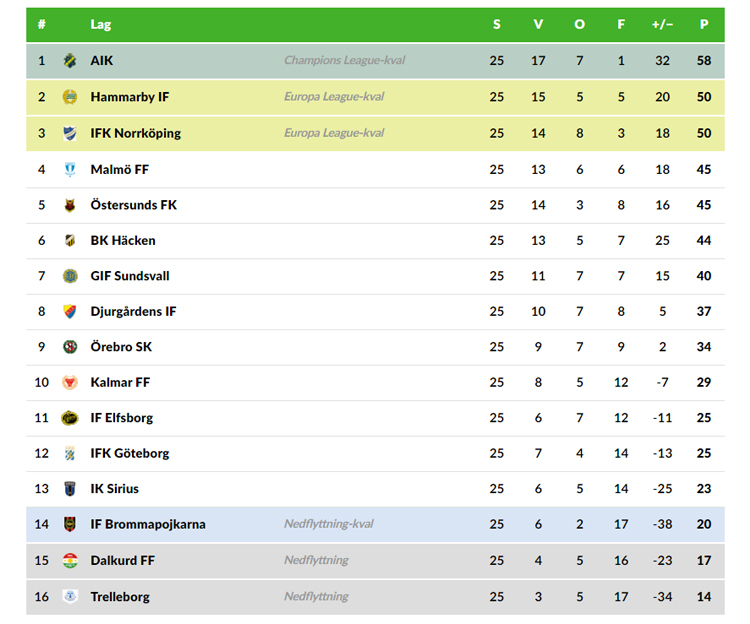
Task: Click the Djurgårdens IF crest icon
Action: [70, 311]
